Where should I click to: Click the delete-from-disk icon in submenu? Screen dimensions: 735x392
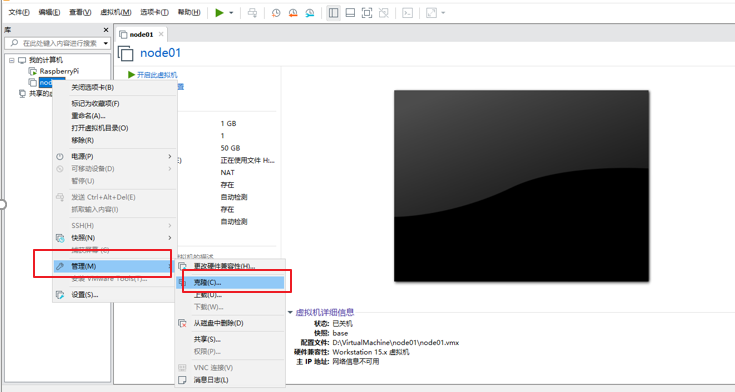tap(182, 323)
